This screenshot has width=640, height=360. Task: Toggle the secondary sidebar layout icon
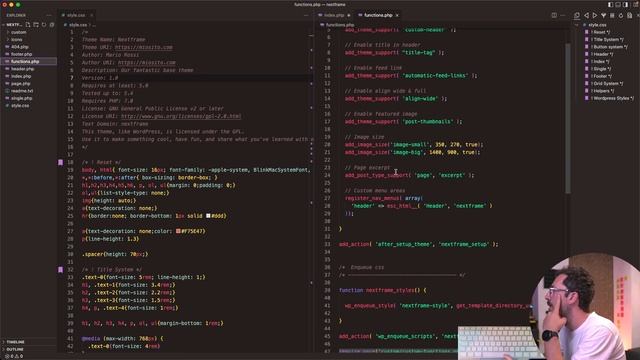pos(626,4)
